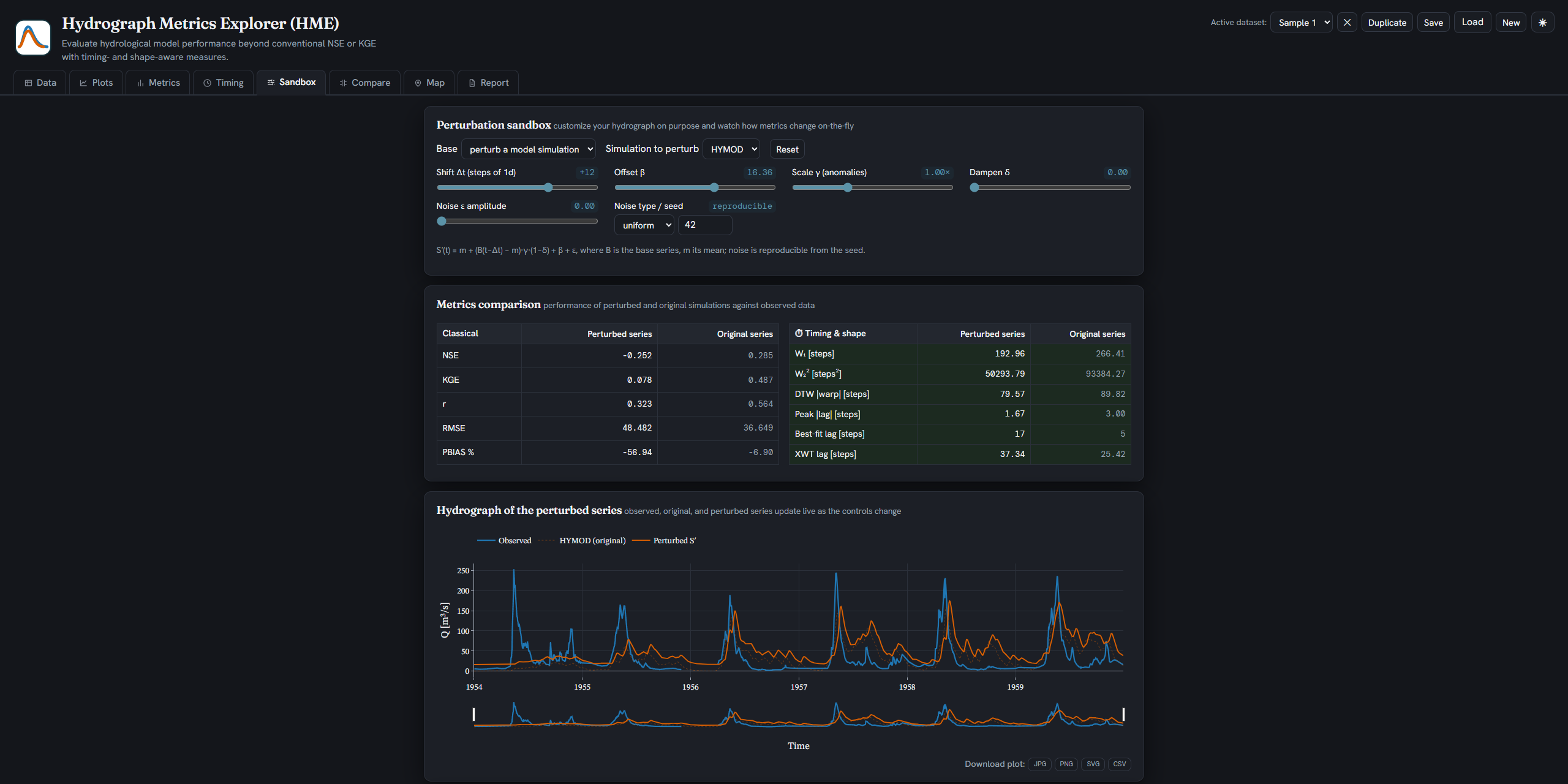The width and height of the screenshot is (1568, 784).
Task: Open the Metrics tab
Action: click(x=158, y=83)
